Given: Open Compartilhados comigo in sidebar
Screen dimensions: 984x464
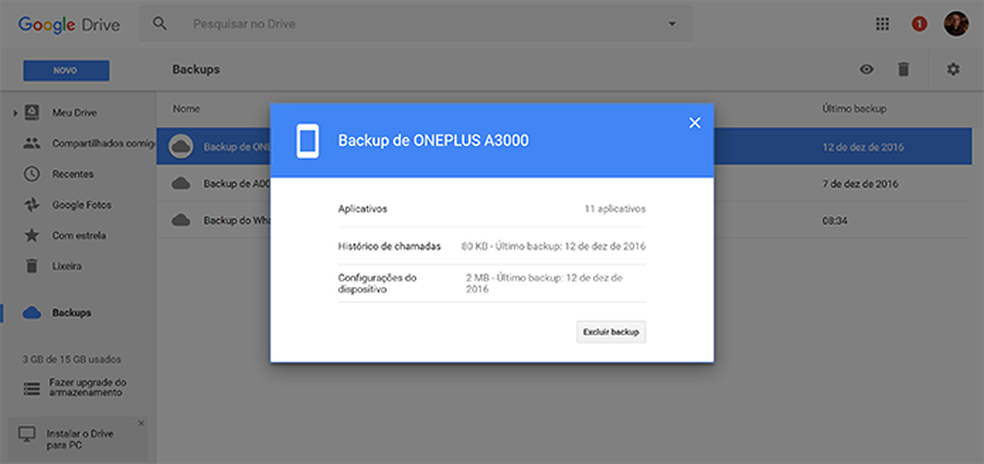Looking at the screenshot, I should [x=103, y=144].
